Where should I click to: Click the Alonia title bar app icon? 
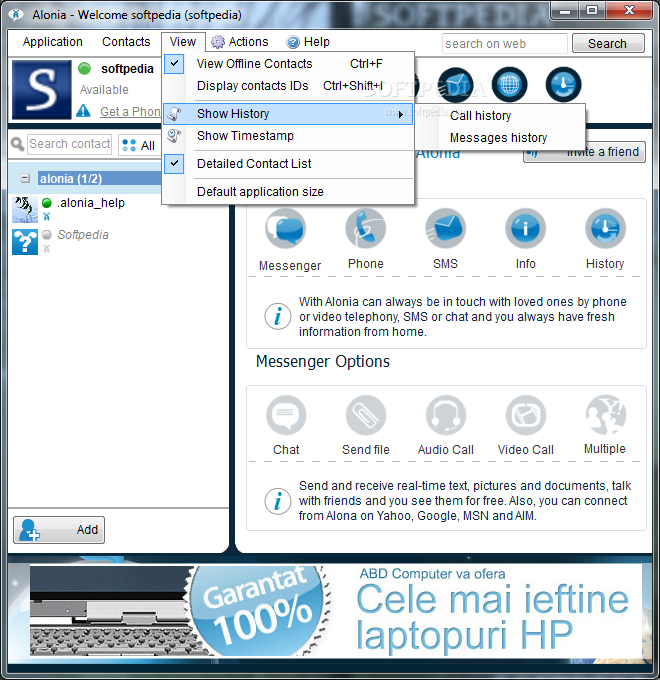tap(16, 14)
